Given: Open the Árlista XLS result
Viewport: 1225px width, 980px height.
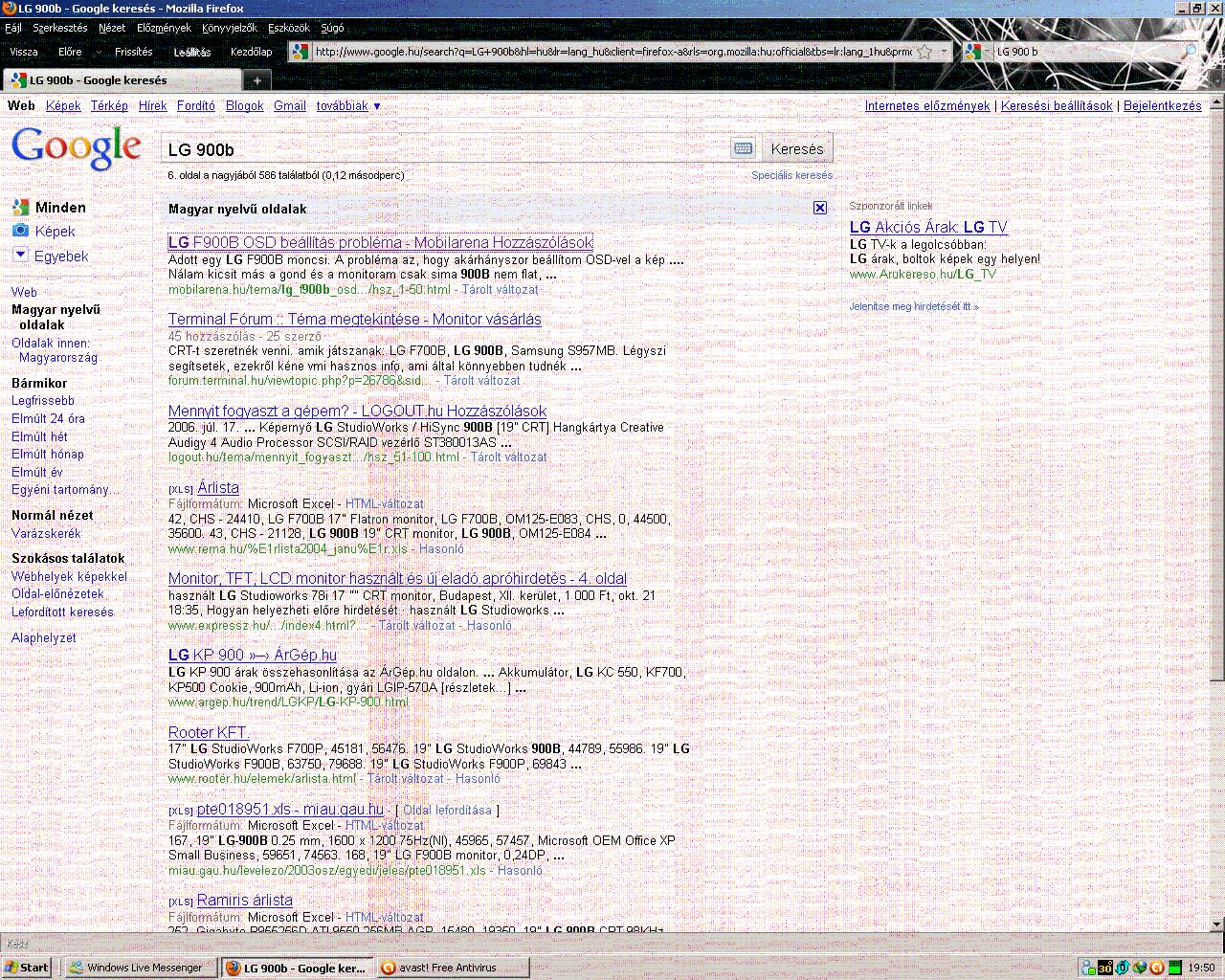Looking at the screenshot, I should click(x=218, y=487).
